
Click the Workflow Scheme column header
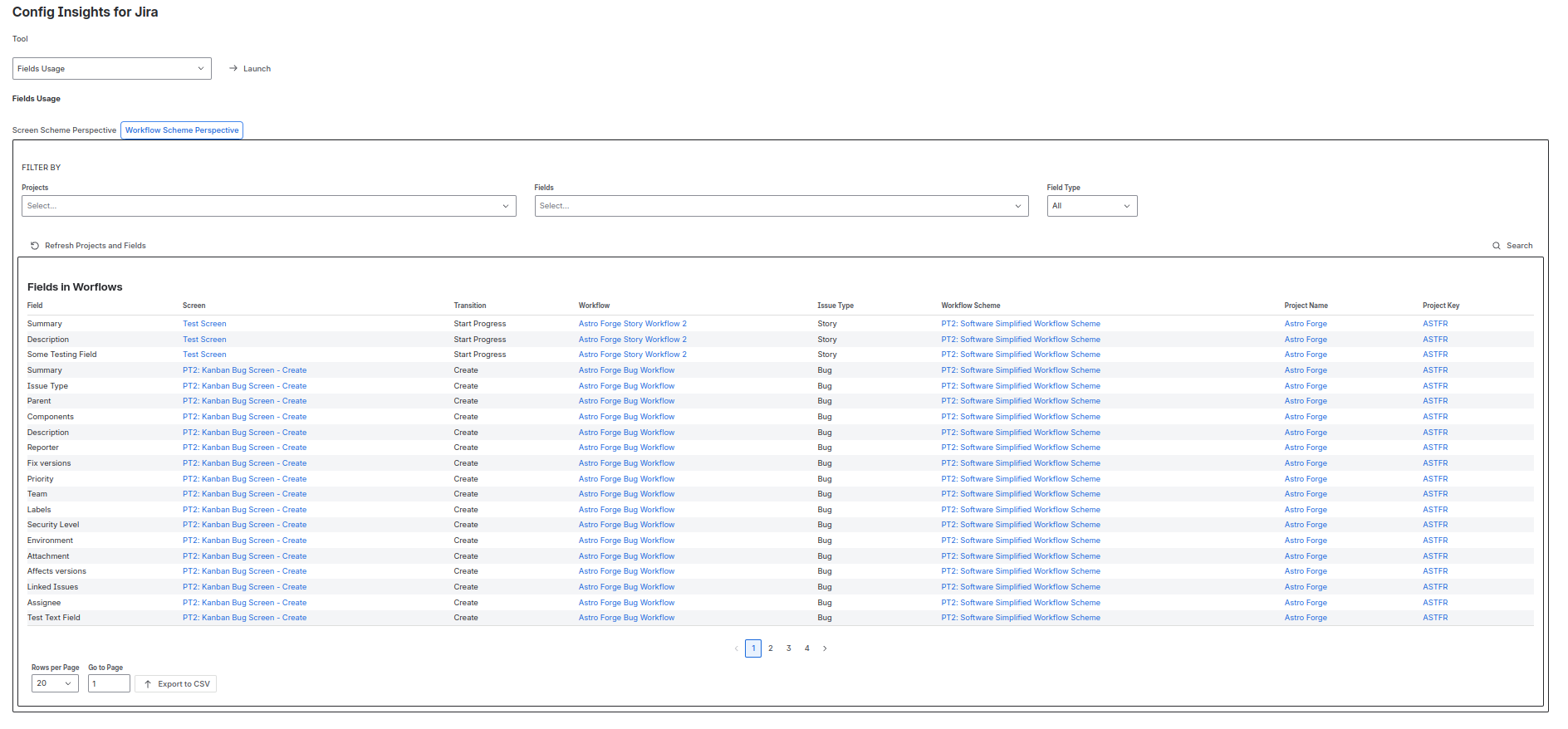point(971,306)
